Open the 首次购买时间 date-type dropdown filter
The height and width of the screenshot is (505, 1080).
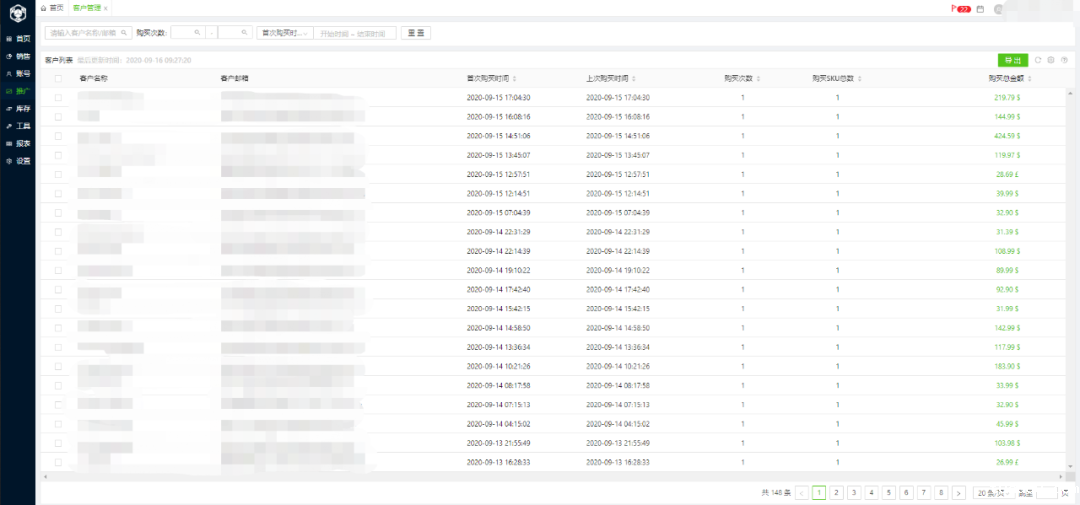point(284,33)
